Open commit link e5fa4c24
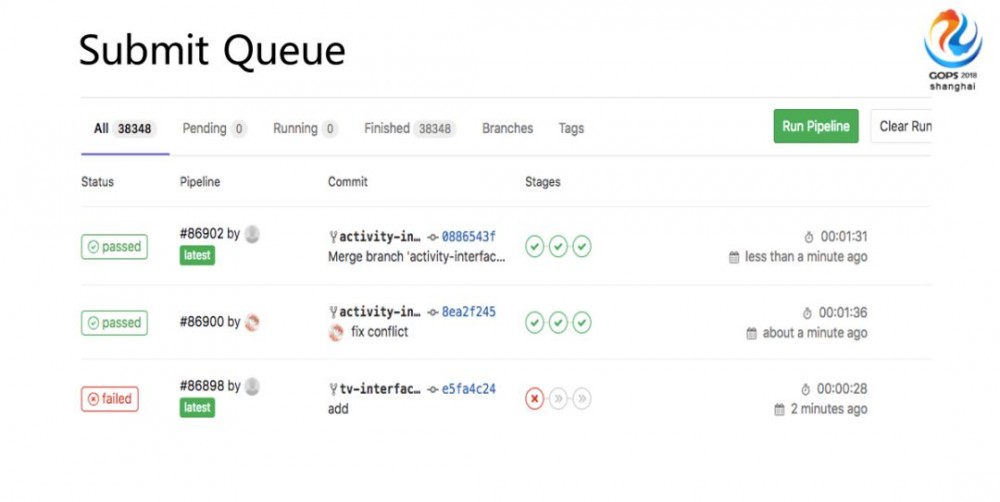The height and width of the screenshot is (502, 1000). coord(468,389)
